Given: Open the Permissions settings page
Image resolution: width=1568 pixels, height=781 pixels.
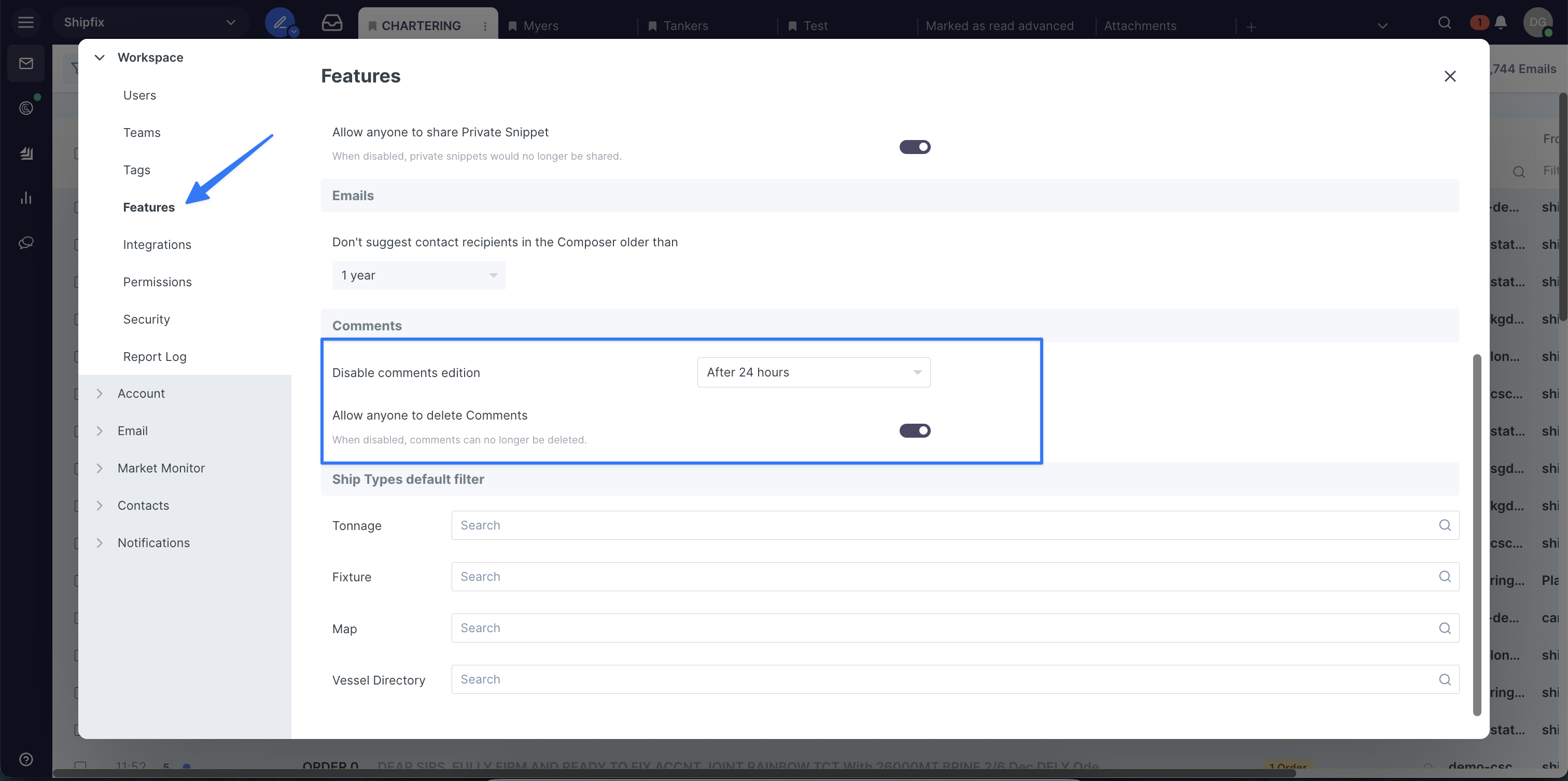Looking at the screenshot, I should pyautogui.click(x=157, y=282).
